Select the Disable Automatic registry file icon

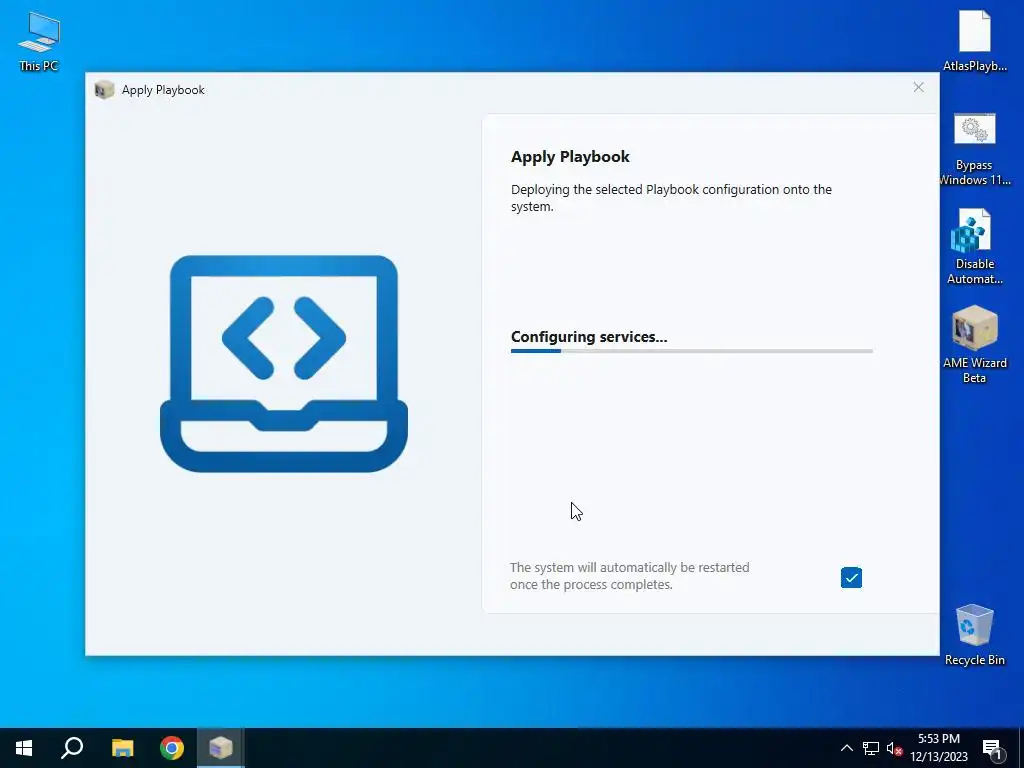point(974,247)
